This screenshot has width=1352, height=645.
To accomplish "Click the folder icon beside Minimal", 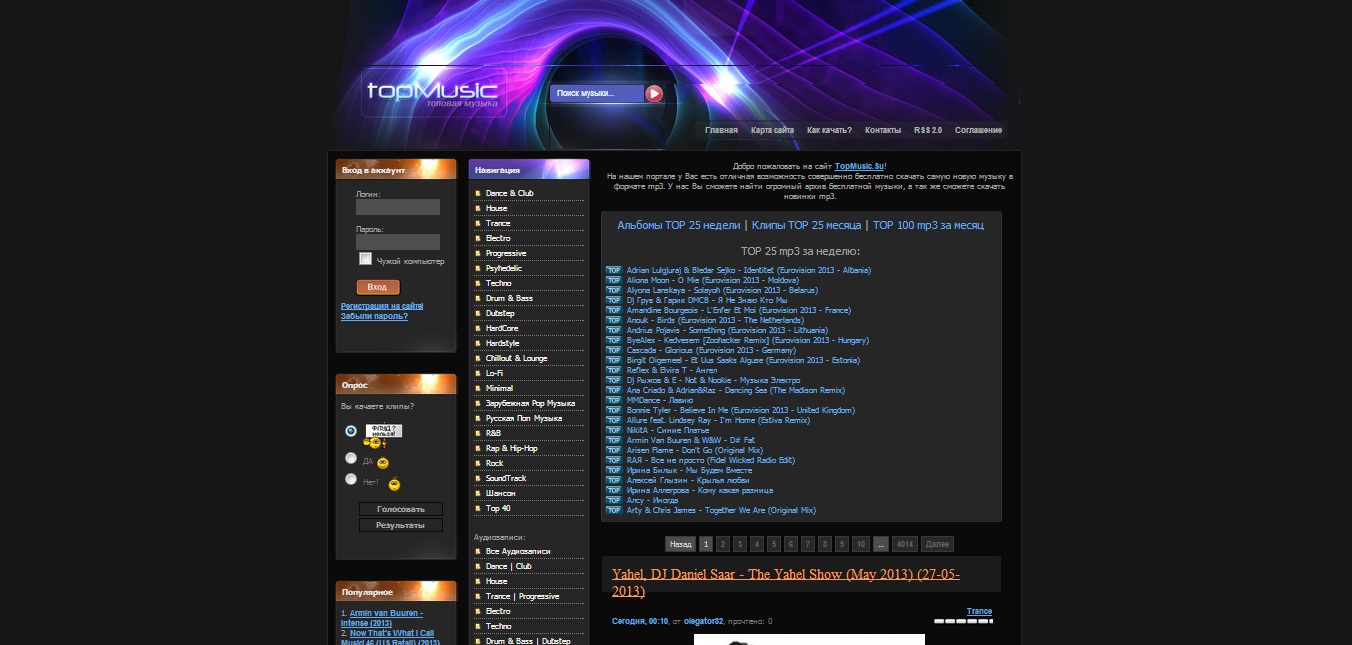I will tap(478, 388).
